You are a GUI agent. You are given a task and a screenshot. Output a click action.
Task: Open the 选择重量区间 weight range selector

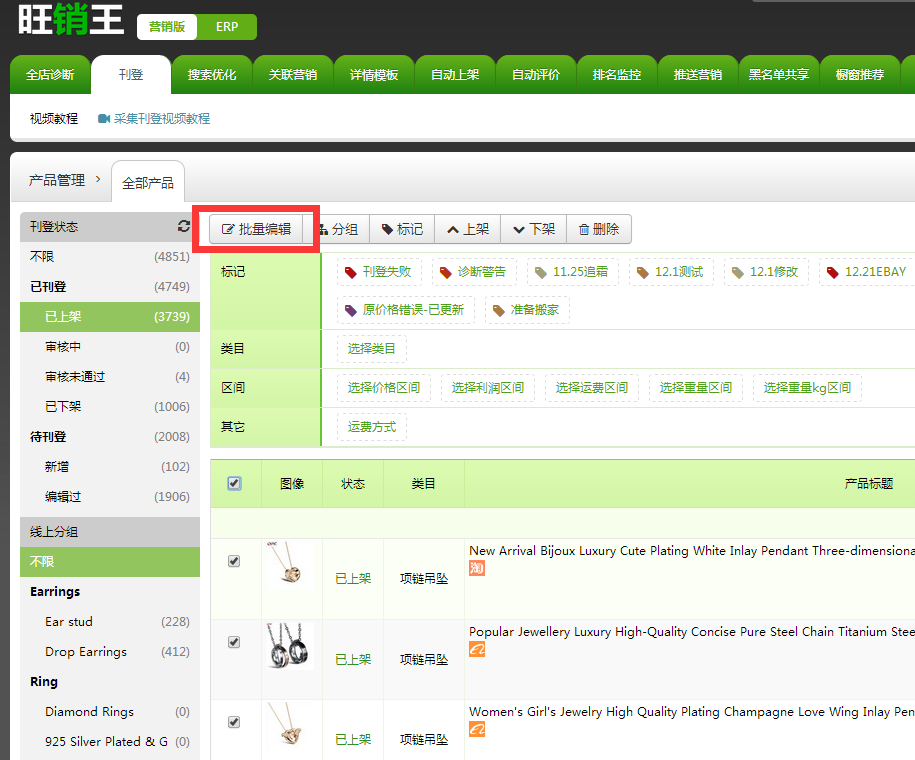click(x=696, y=388)
